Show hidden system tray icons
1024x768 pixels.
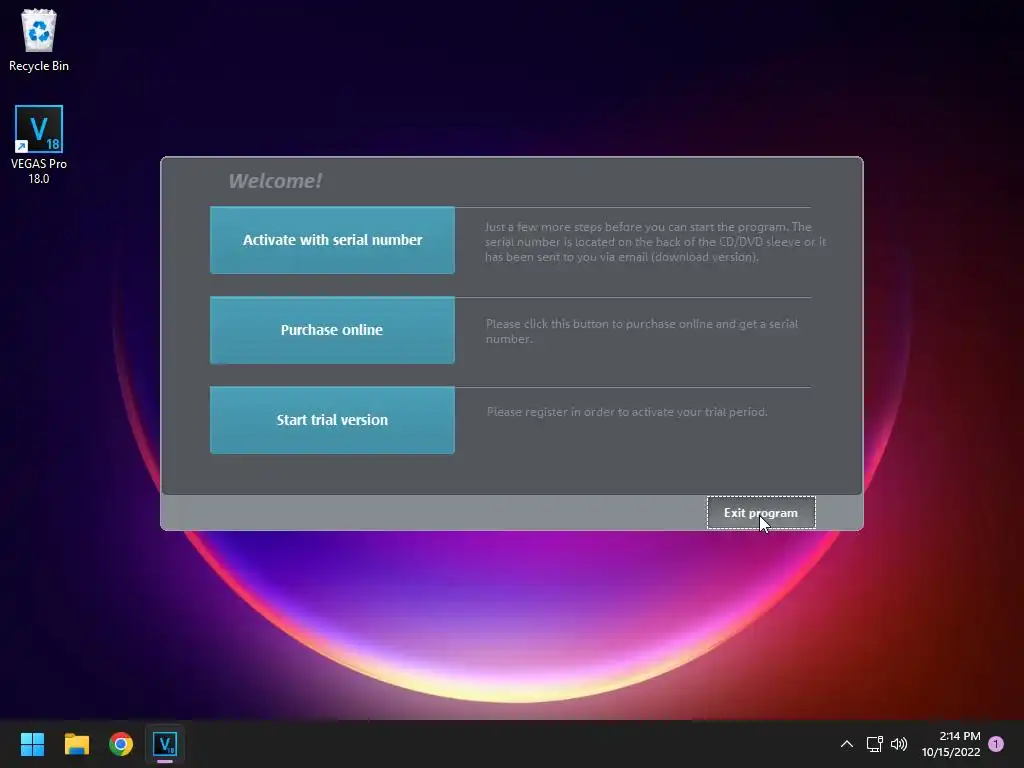[x=846, y=744]
